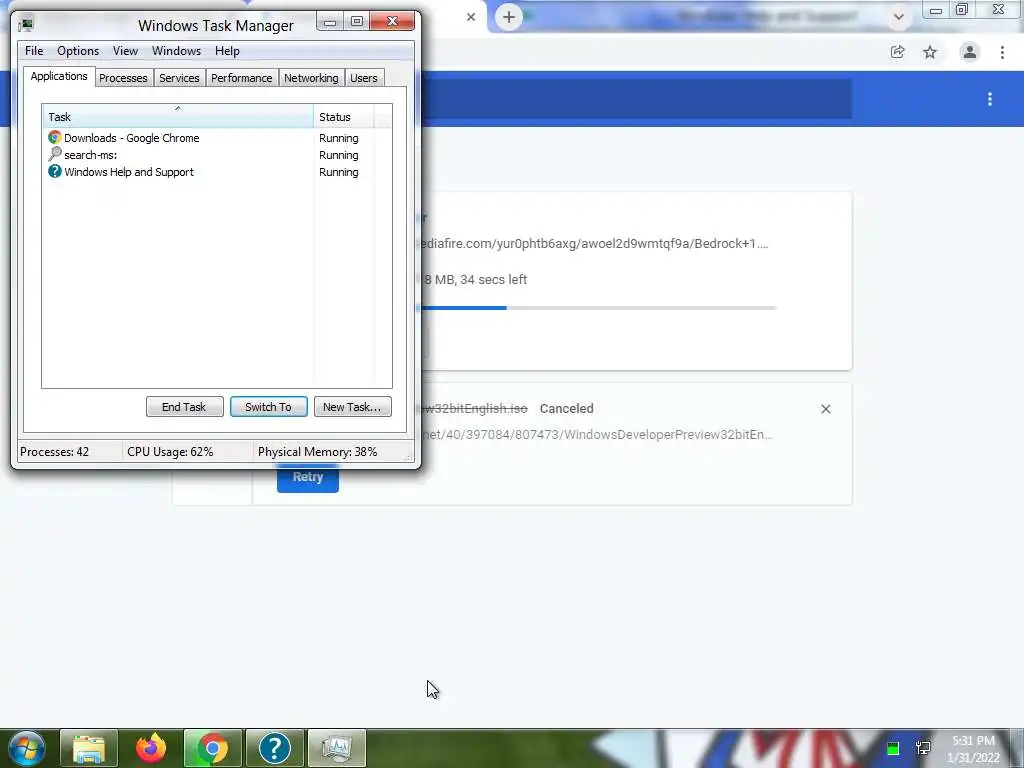Bookmark this page with the star icon
The image size is (1024, 768).
point(930,52)
